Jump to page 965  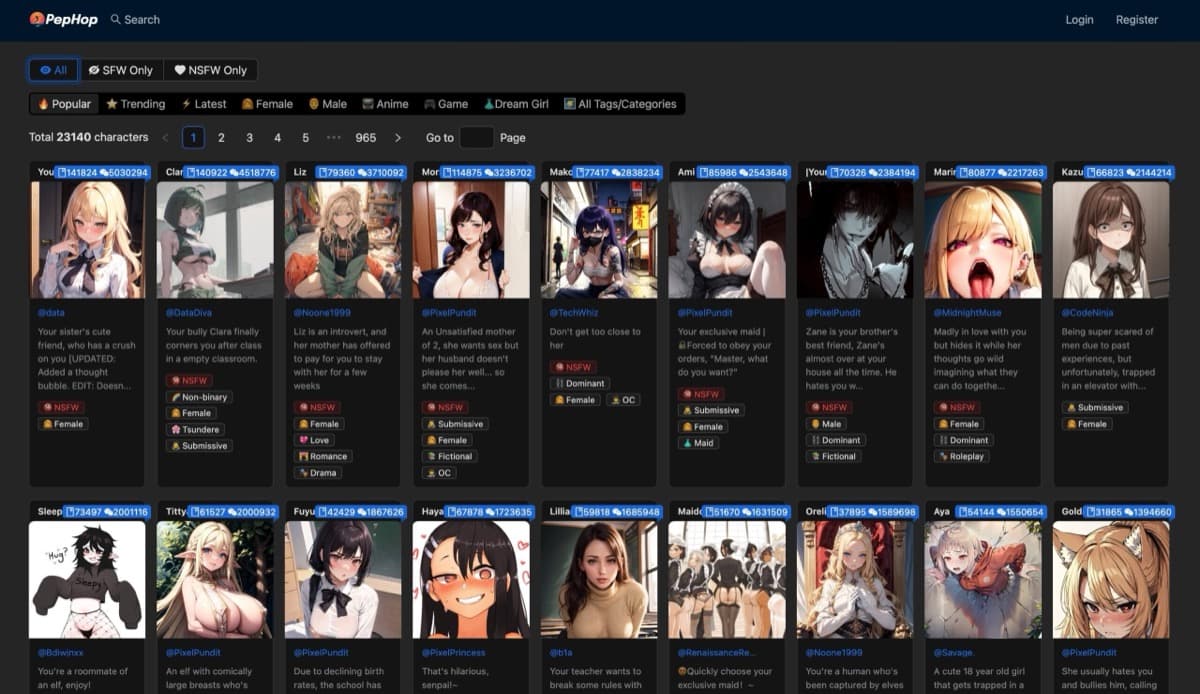tap(365, 138)
